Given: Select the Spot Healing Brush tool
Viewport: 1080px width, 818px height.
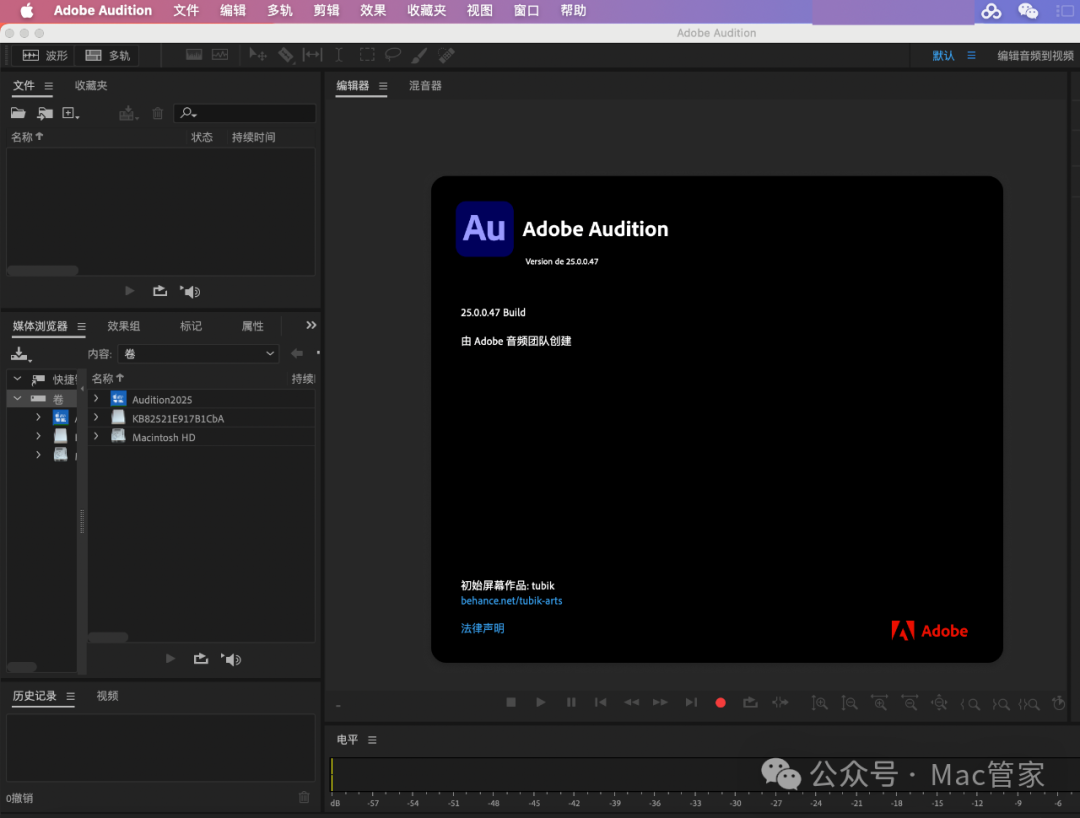Looking at the screenshot, I should point(446,55).
